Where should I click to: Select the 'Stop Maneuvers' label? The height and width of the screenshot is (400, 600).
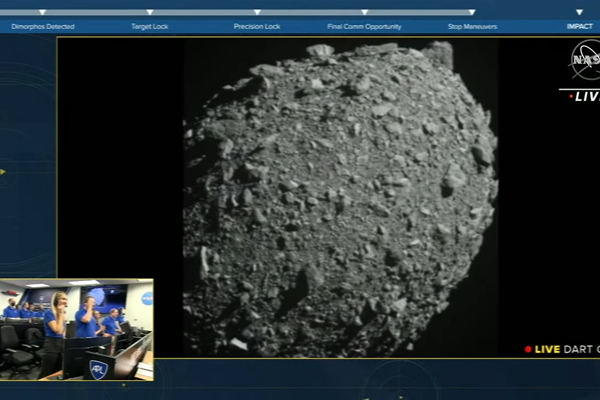pyautogui.click(x=473, y=26)
